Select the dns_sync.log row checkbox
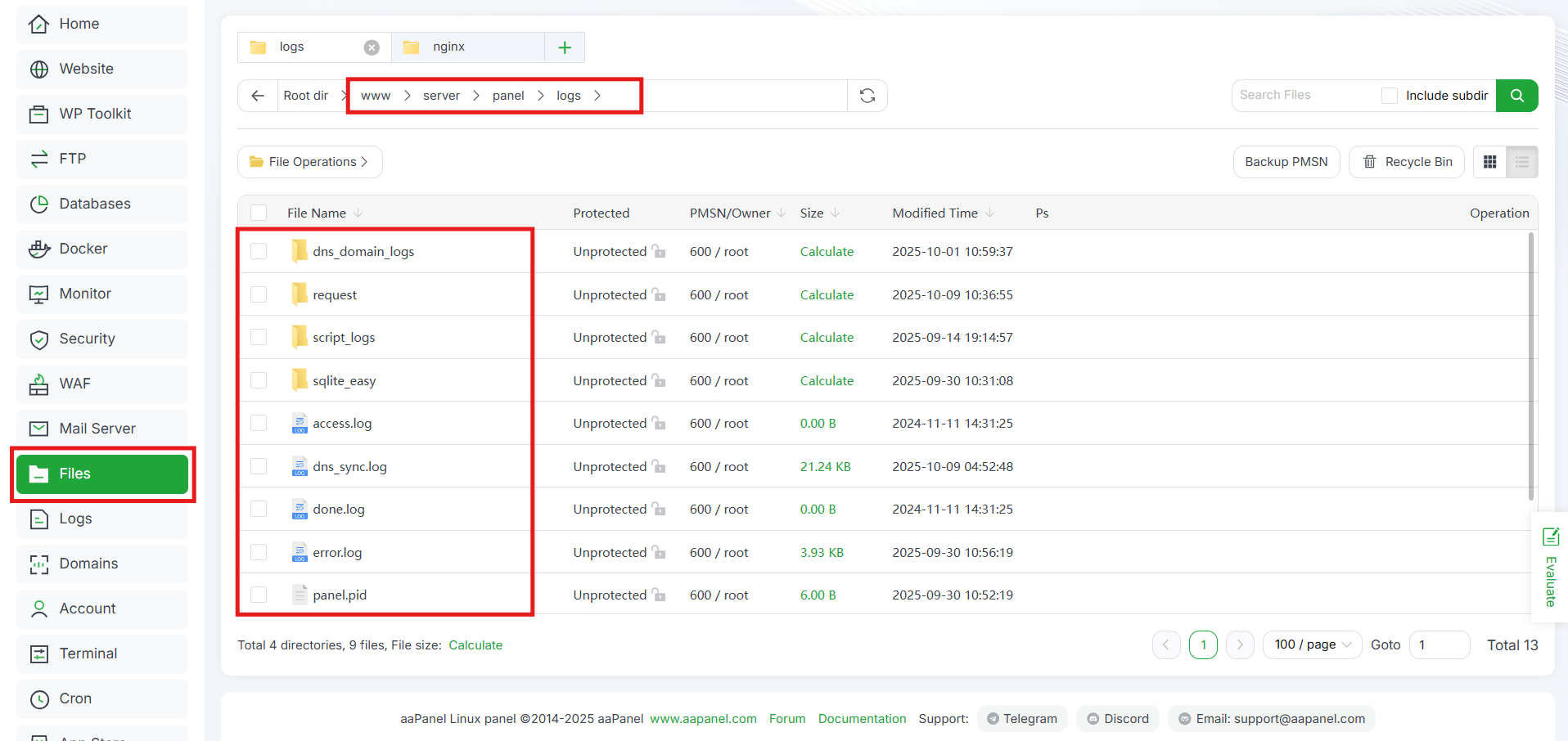This screenshot has height=741, width=1568. coord(259,466)
